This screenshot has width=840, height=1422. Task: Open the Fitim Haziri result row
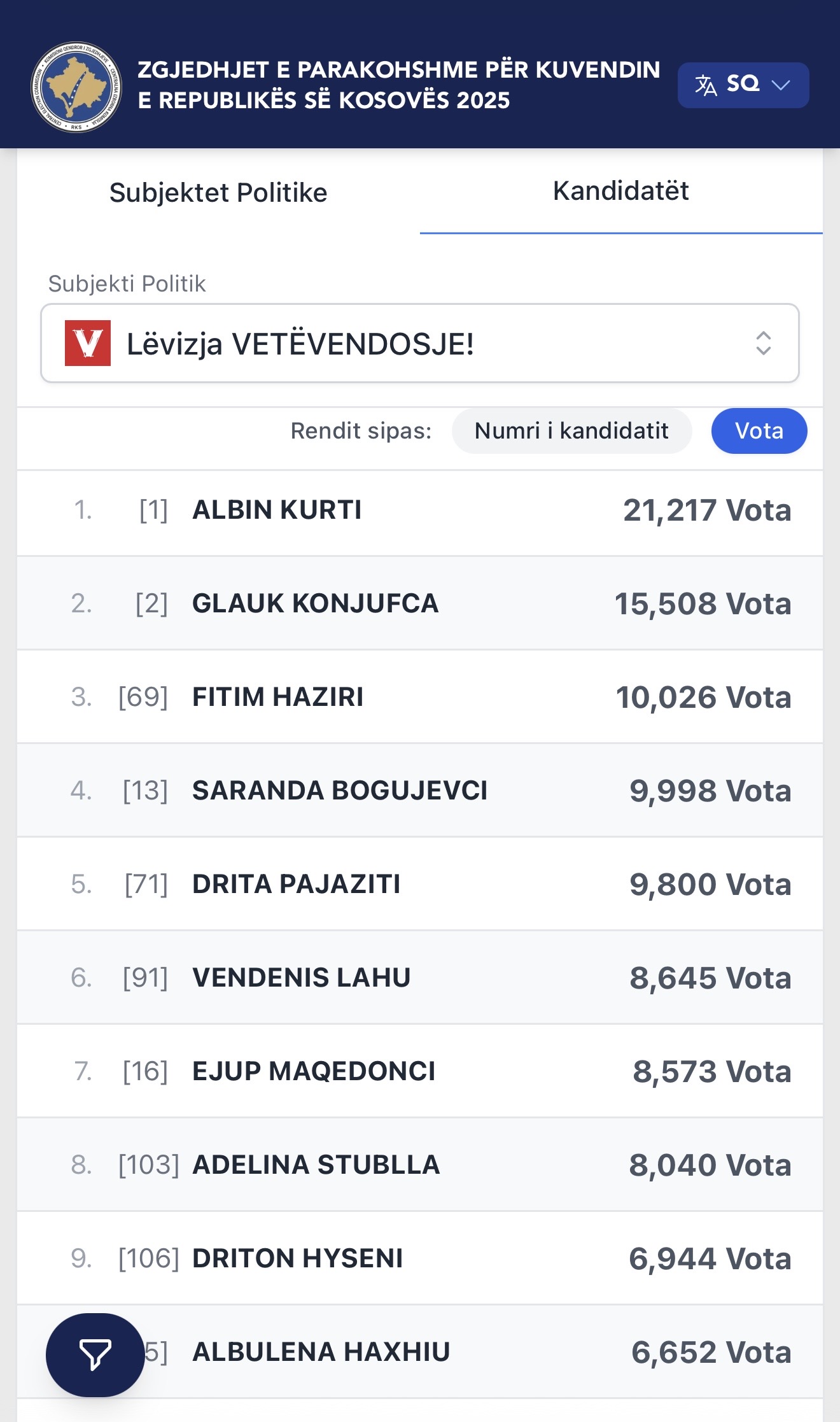point(420,697)
